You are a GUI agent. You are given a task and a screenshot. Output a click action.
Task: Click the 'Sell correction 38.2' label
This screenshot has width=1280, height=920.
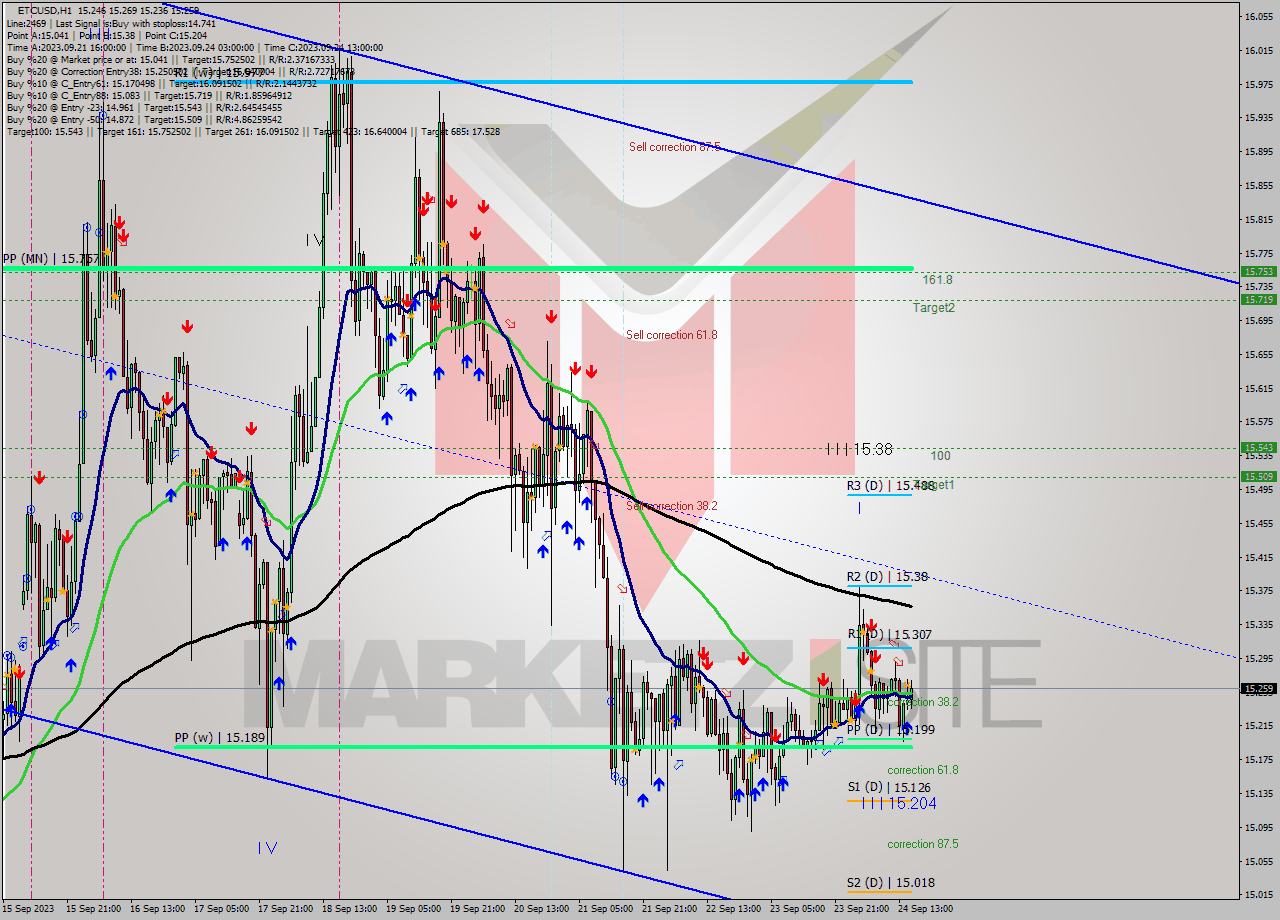click(x=671, y=506)
